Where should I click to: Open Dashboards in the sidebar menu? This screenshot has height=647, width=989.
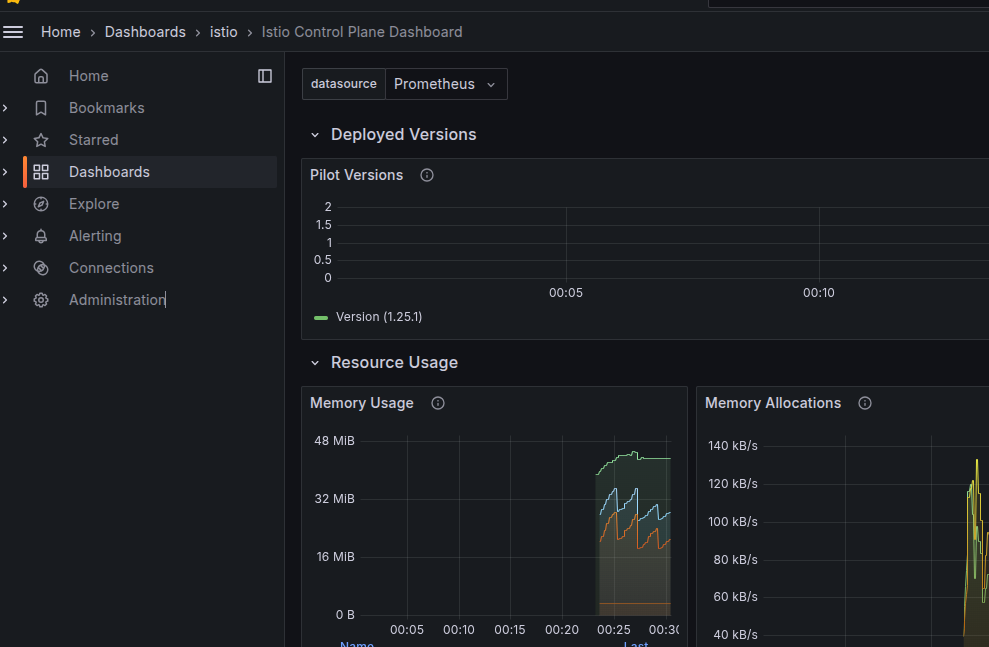(x=109, y=172)
